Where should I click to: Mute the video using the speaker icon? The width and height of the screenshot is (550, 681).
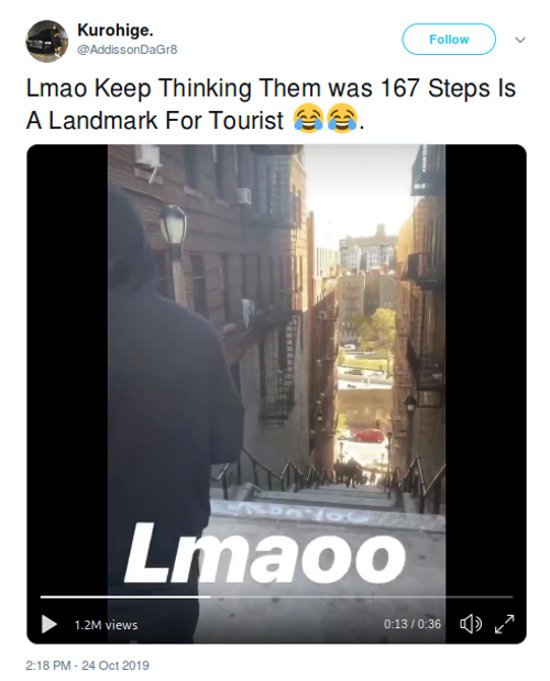tap(470, 624)
